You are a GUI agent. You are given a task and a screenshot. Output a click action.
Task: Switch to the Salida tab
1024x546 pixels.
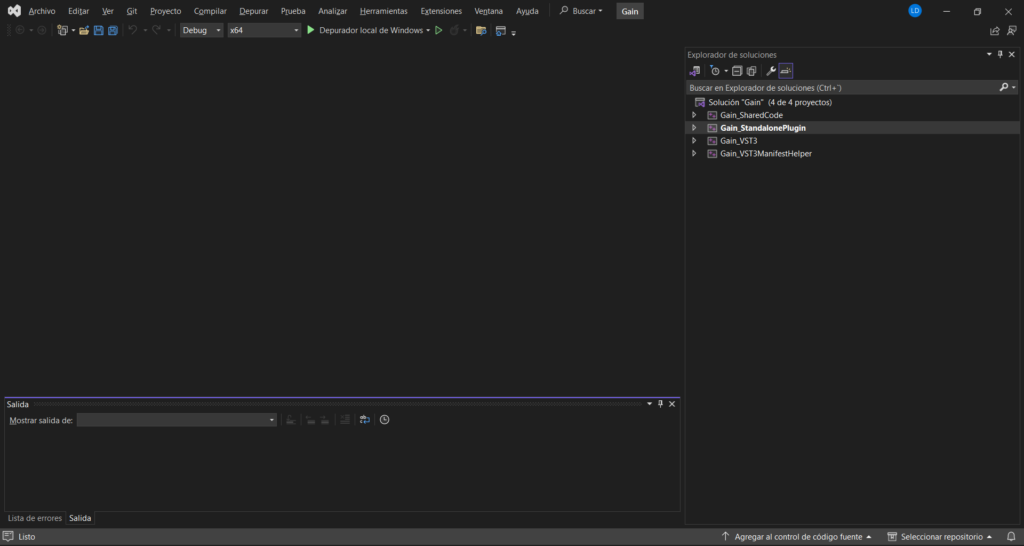80,518
